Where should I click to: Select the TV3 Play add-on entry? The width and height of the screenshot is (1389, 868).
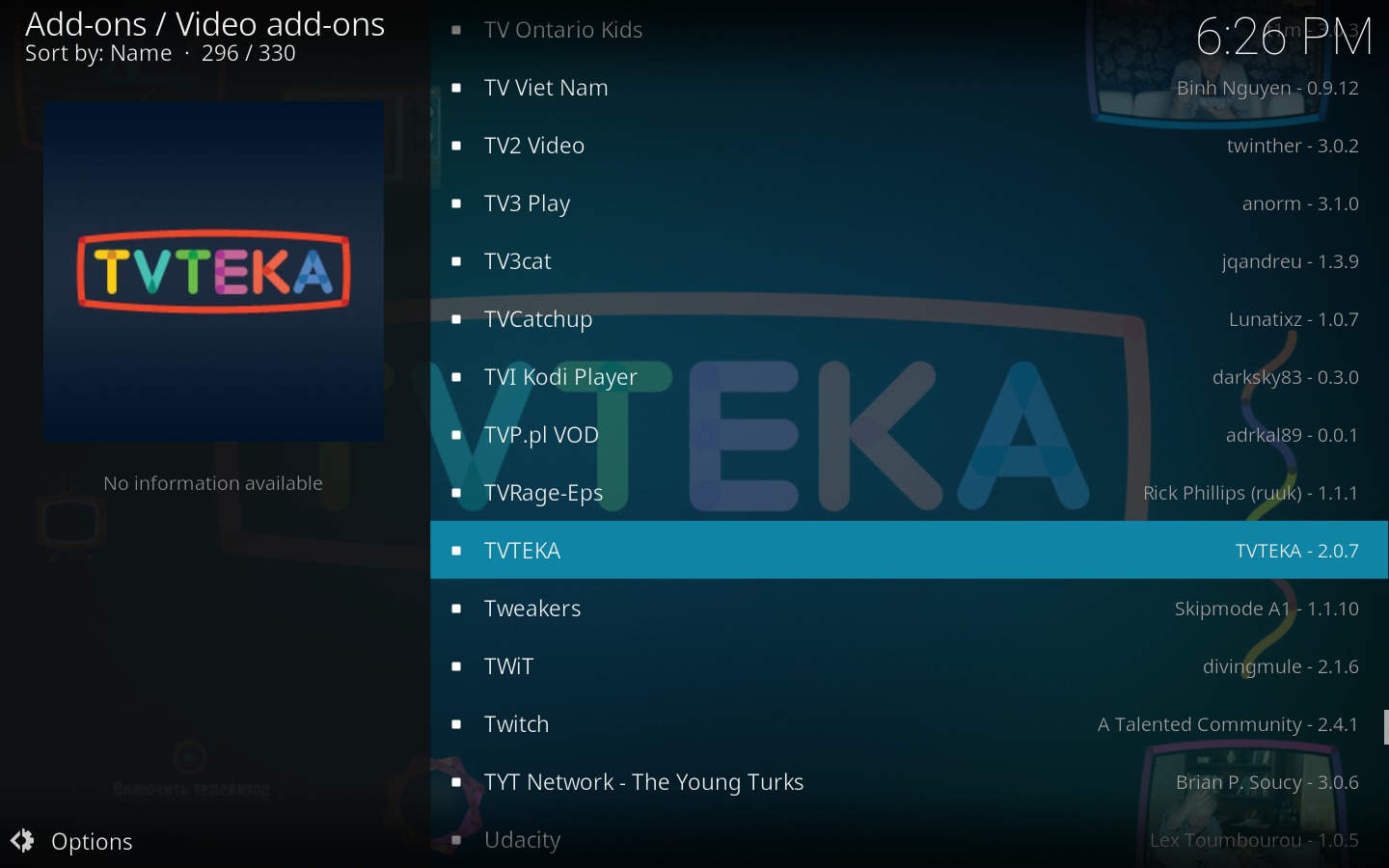pyautogui.click(x=909, y=203)
